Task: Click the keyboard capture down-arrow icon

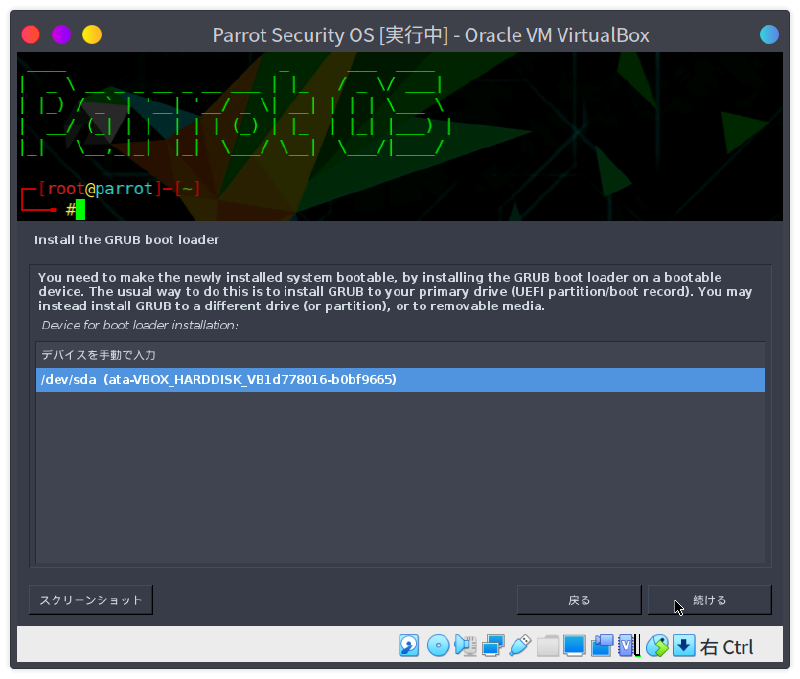Action: point(683,645)
